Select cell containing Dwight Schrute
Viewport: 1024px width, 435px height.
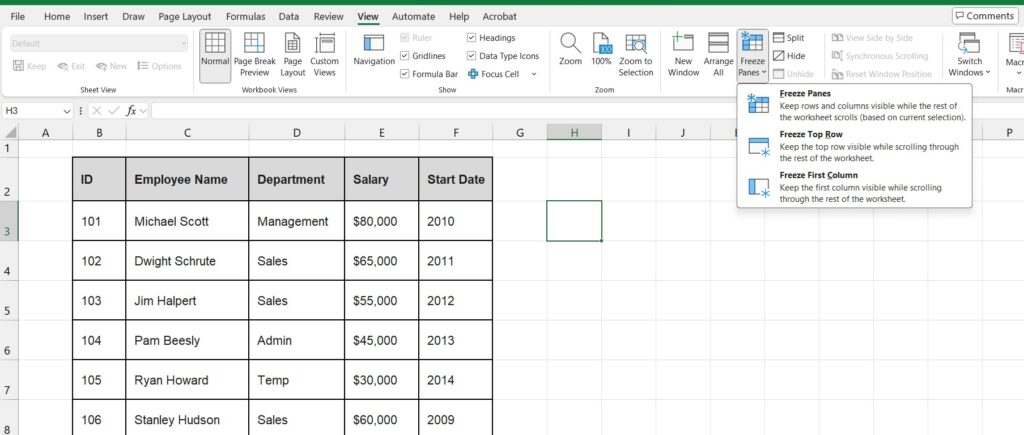[x=187, y=261]
